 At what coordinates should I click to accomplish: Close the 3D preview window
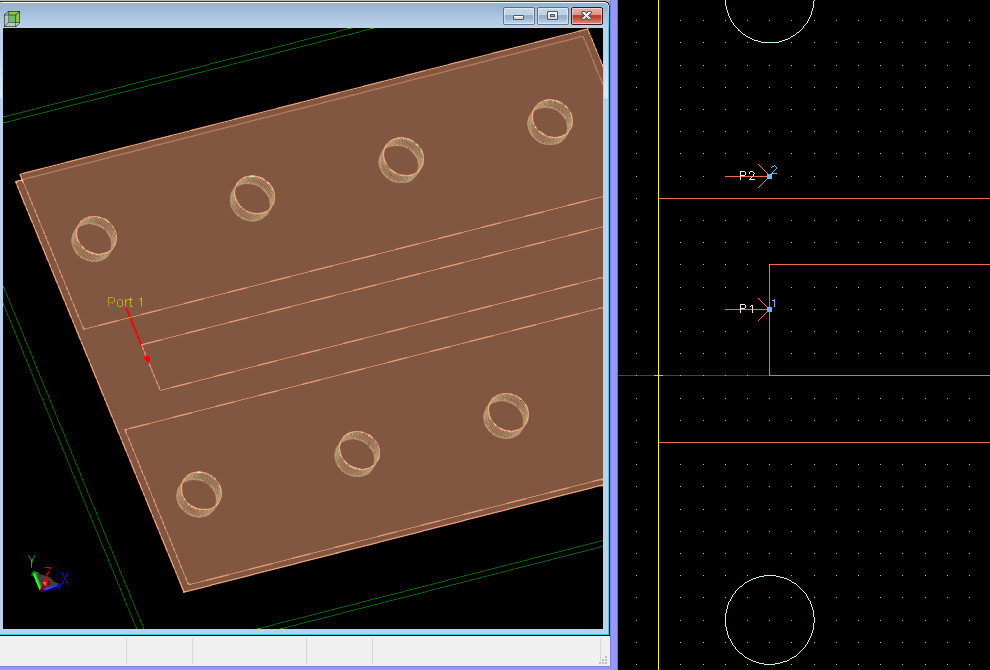pos(587,16)
